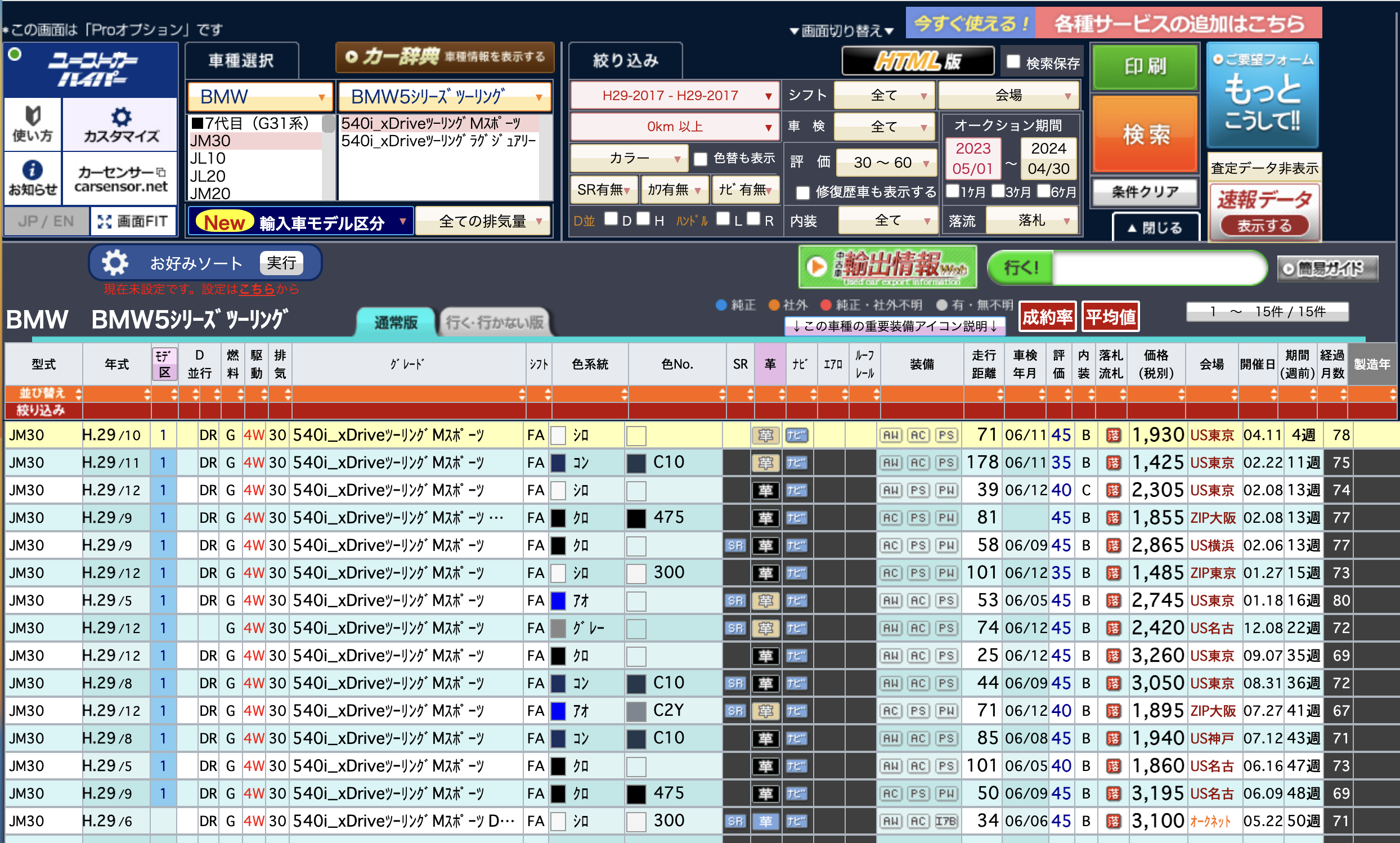
Task: Click the text field beside 行く!
Action: 1159,267
